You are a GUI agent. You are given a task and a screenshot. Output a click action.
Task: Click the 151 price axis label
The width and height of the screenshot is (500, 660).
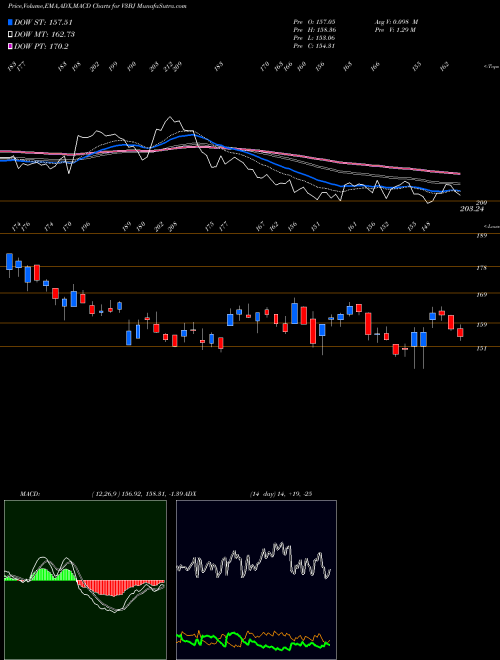pyautogui.click(x=482, y=348)
